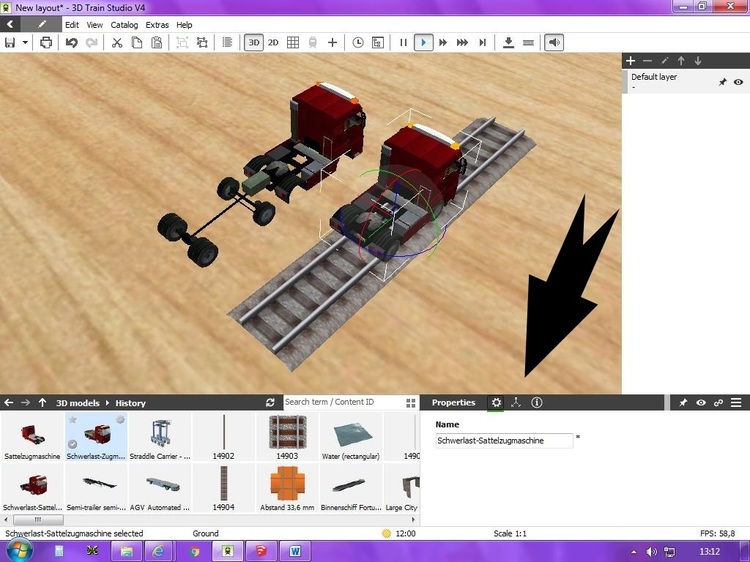Image resolution: width=750 pixels, height=562 pixels.
Task: Open the Help menu
Action: [184, 25]
